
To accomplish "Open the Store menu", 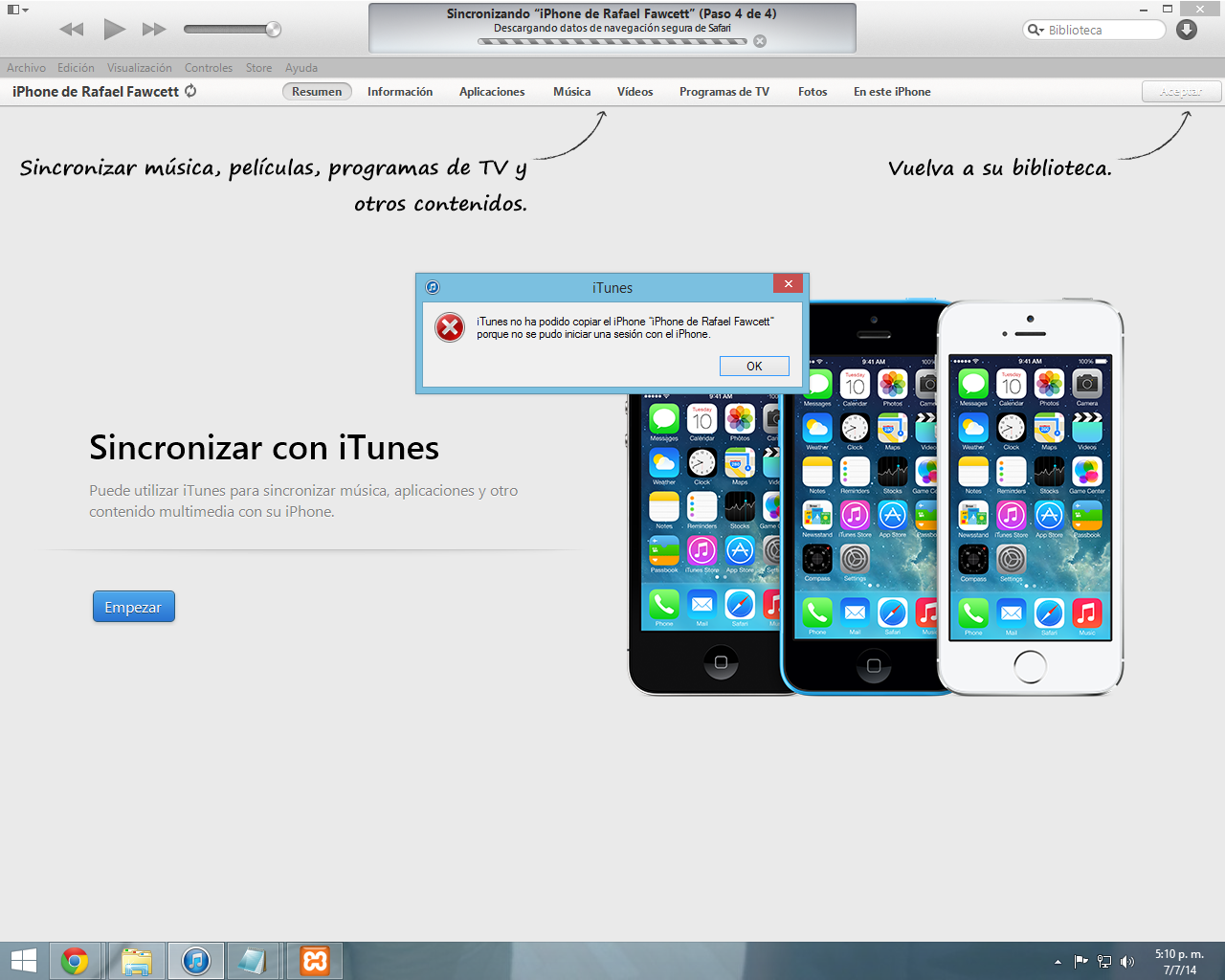I will pos(258,68).
